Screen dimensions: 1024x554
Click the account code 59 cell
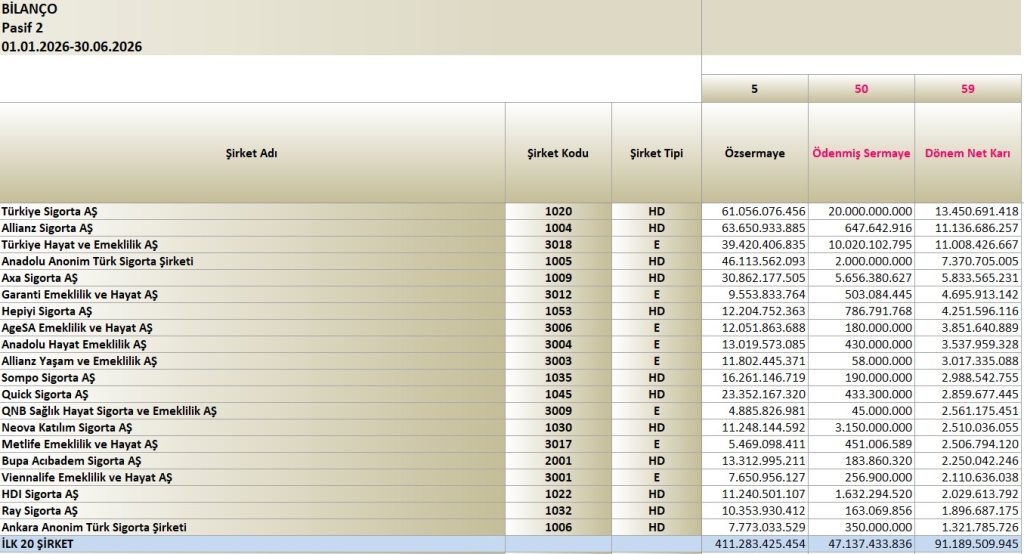tap(968, 89)
